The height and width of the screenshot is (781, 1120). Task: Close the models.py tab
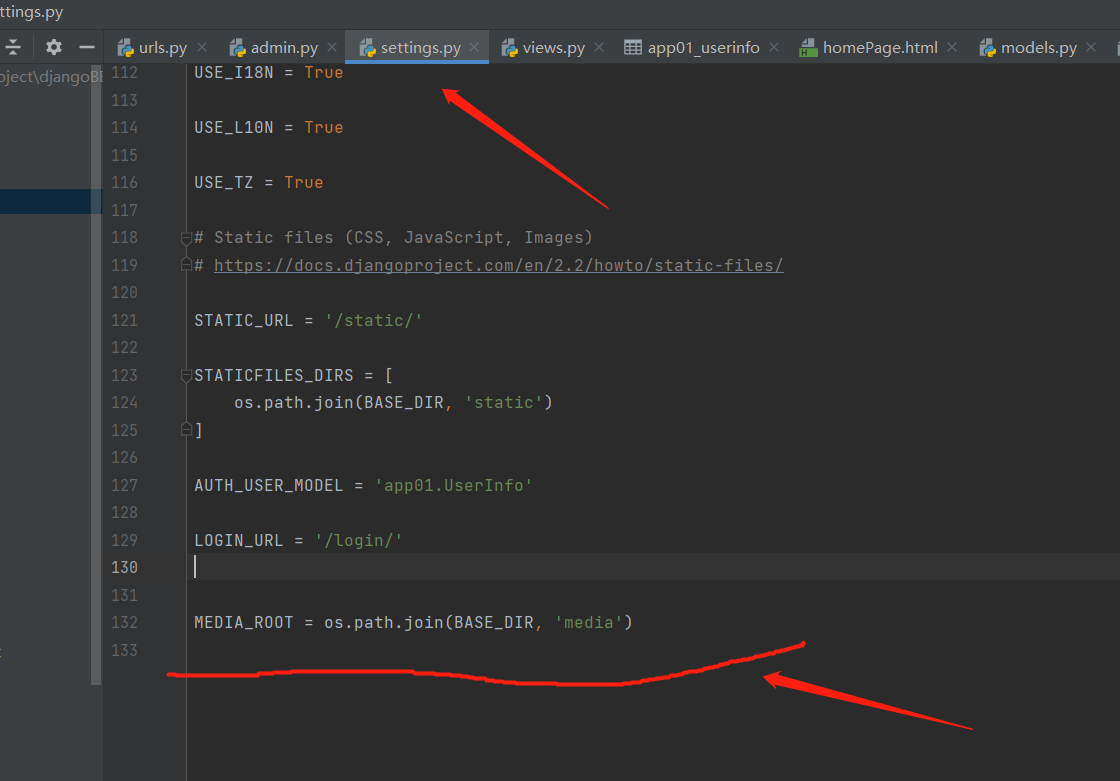point(1091,47)
